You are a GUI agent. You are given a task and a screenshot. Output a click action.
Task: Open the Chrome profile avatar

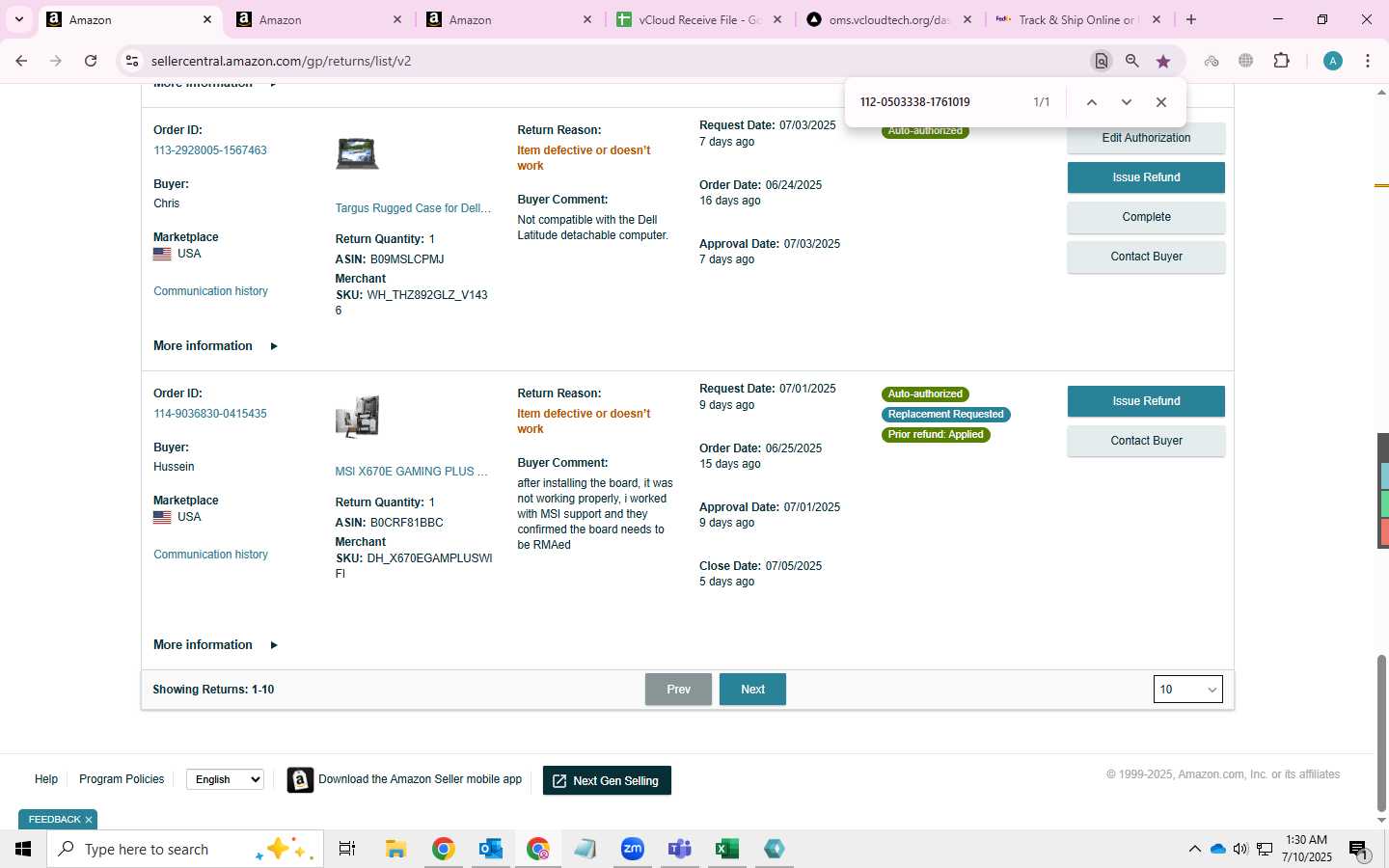pos(1333,61)
